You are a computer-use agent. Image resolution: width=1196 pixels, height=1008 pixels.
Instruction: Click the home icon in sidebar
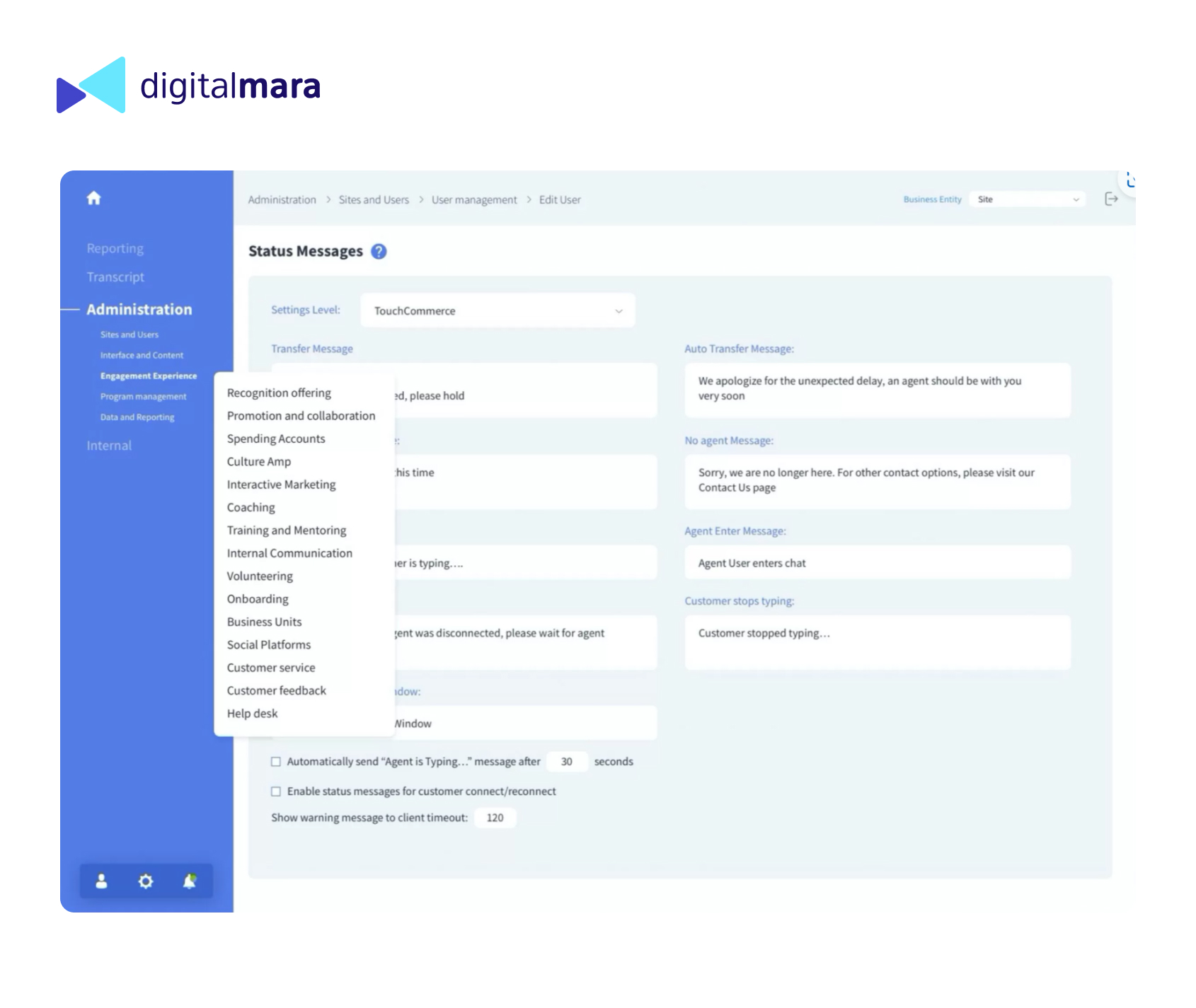(93, 198)
